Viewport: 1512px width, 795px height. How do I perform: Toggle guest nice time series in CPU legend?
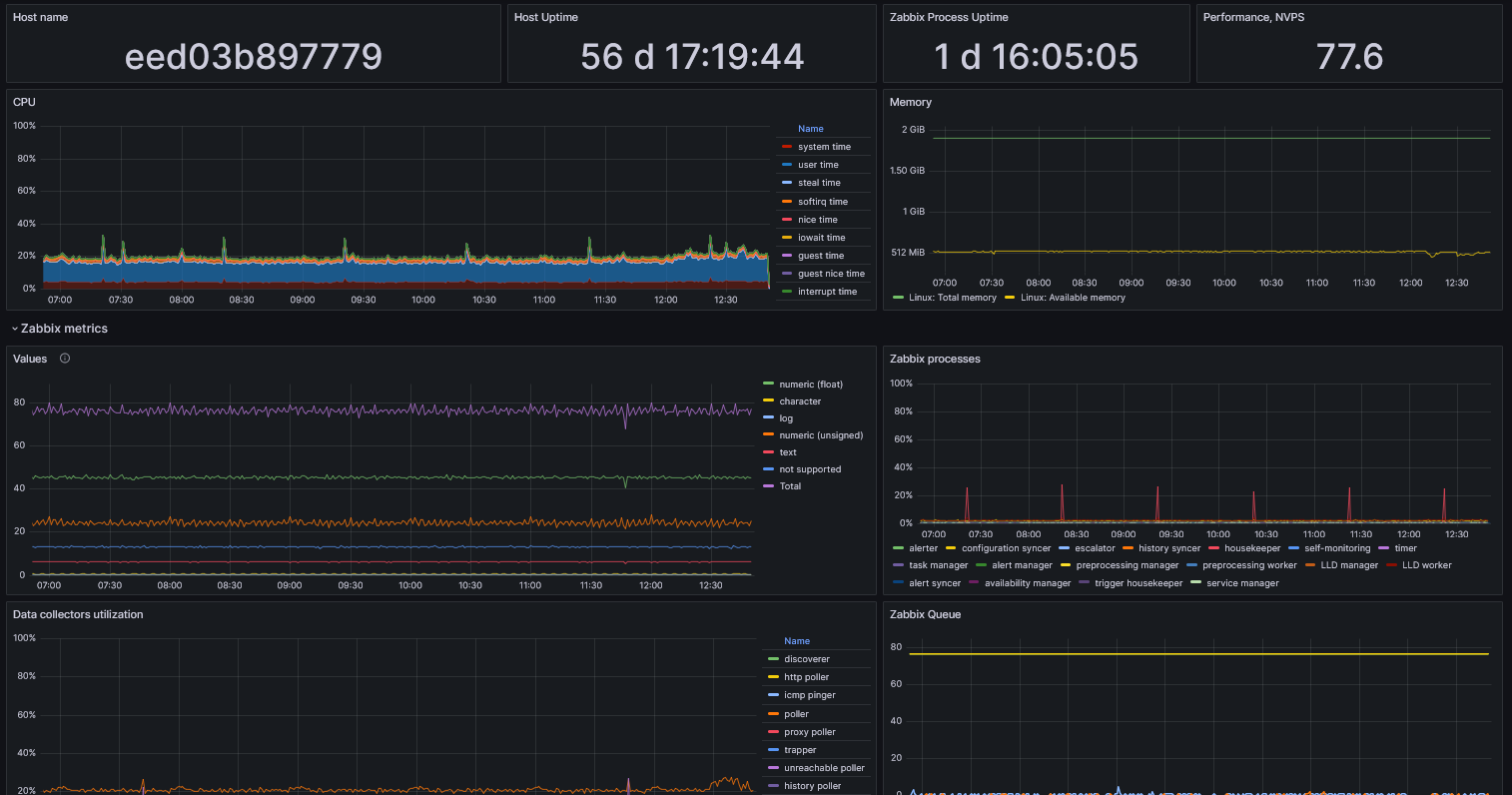831,274
